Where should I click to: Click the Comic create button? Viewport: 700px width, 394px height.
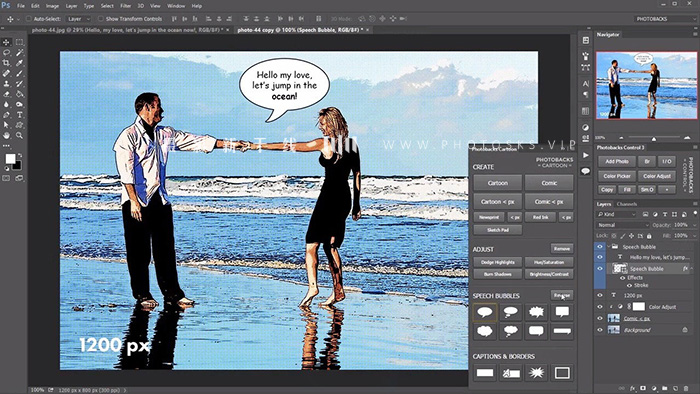[x=549, y=183]
